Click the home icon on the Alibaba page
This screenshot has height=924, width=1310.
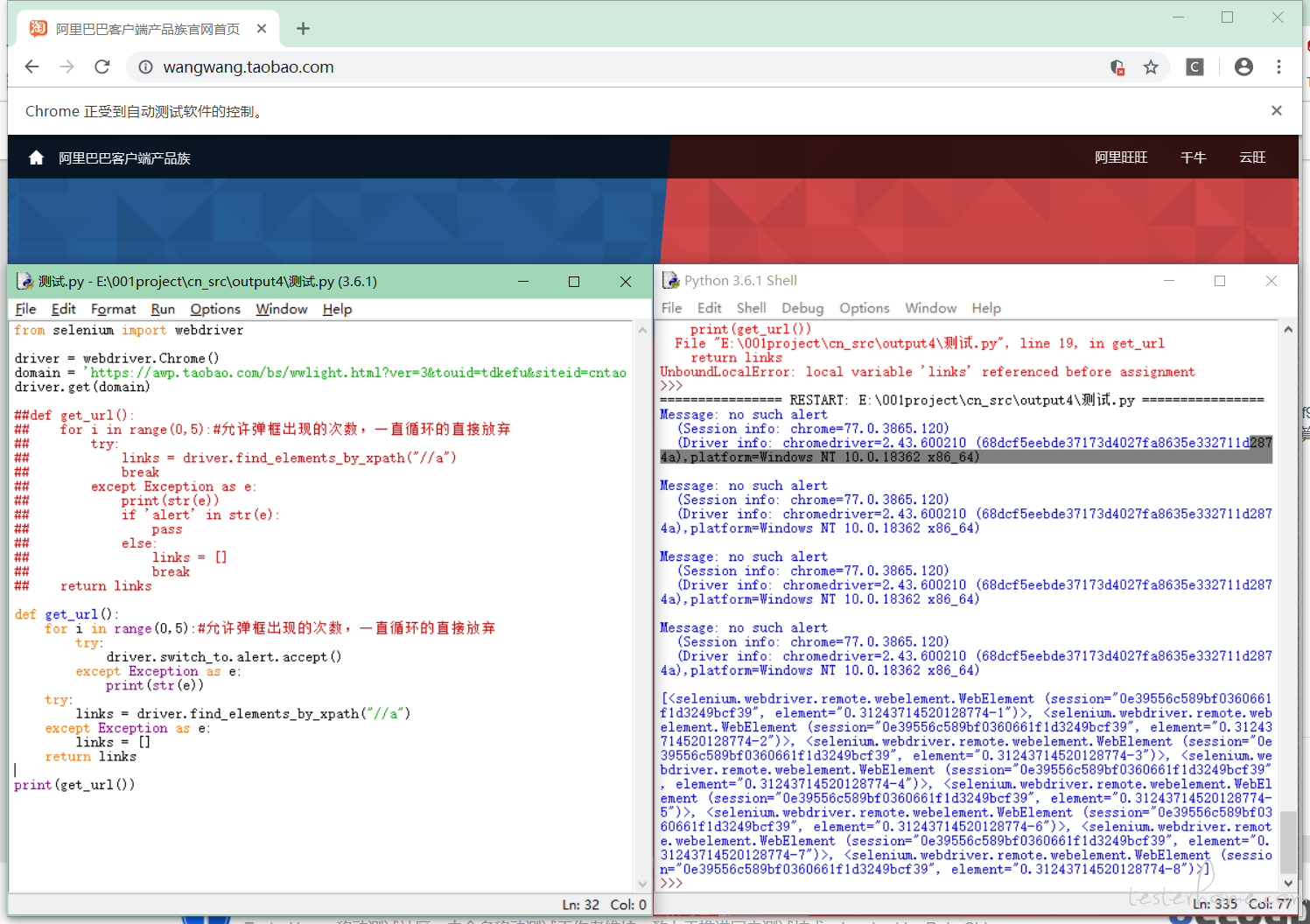36,157
